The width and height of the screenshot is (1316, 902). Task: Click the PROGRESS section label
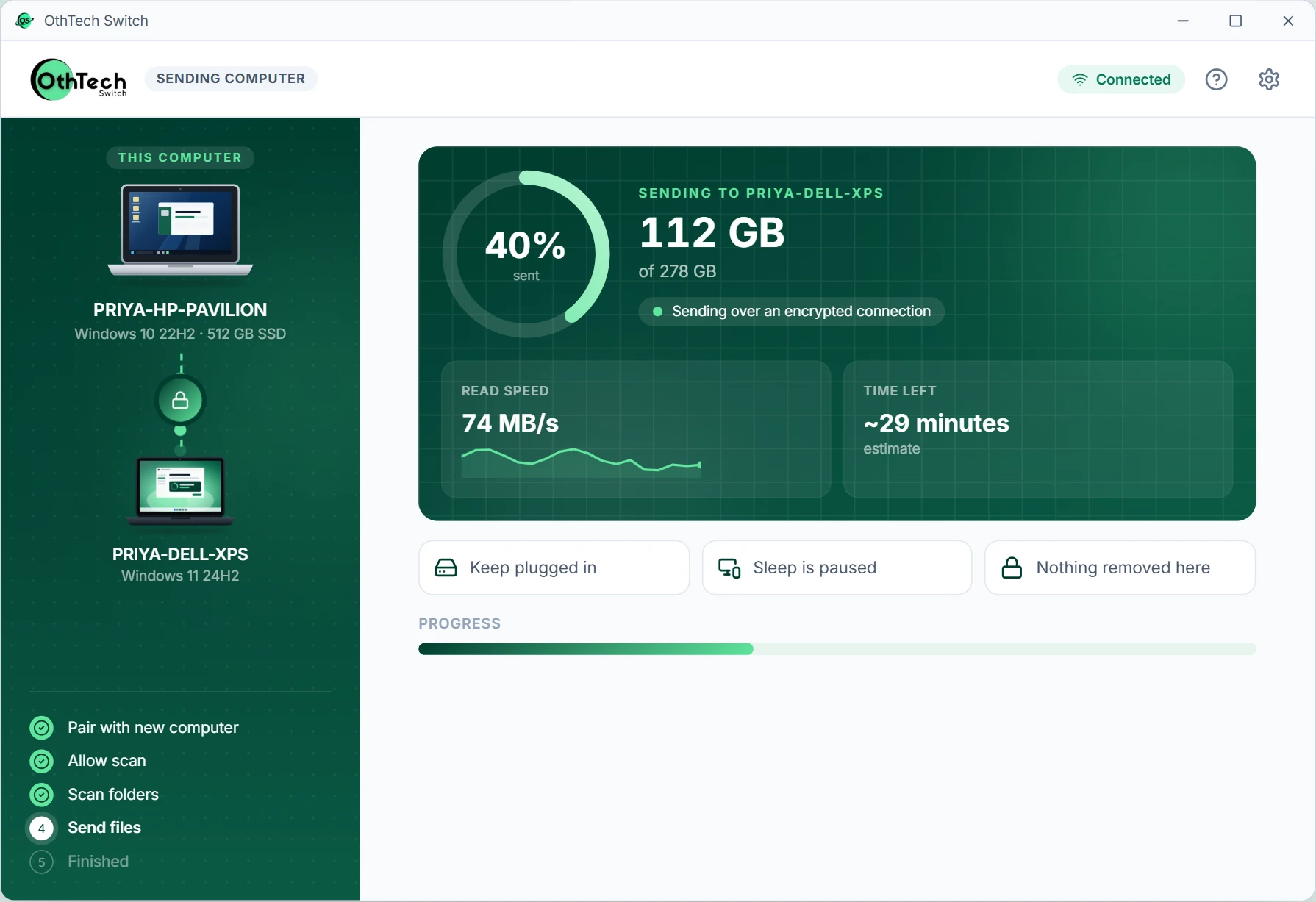459,623
